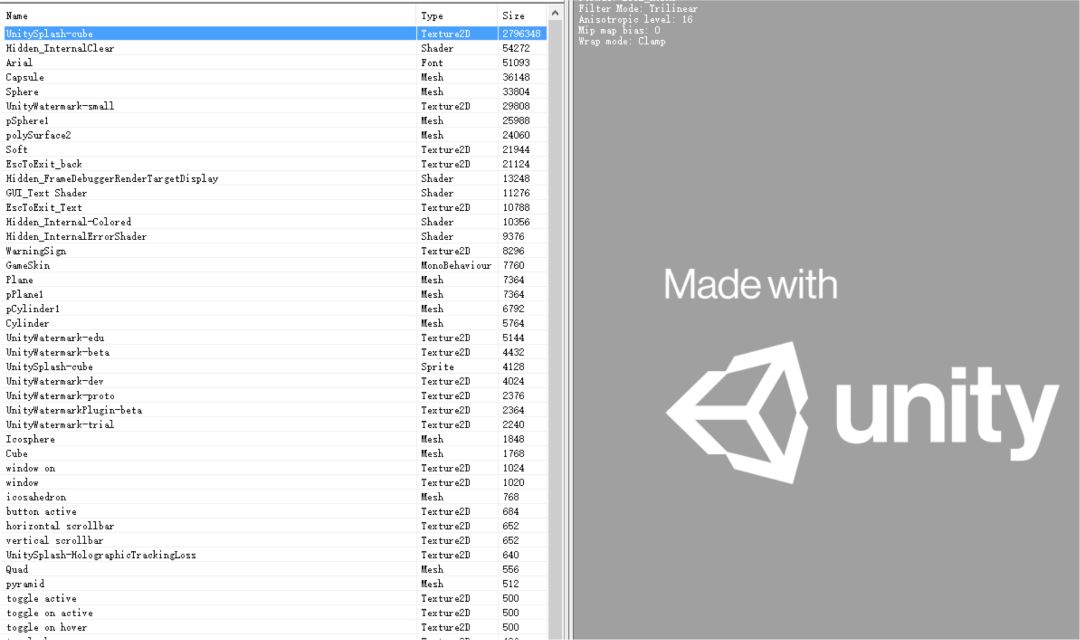Select the Quad mesh row
This screenshot has width=1080, height=640.
276,569
